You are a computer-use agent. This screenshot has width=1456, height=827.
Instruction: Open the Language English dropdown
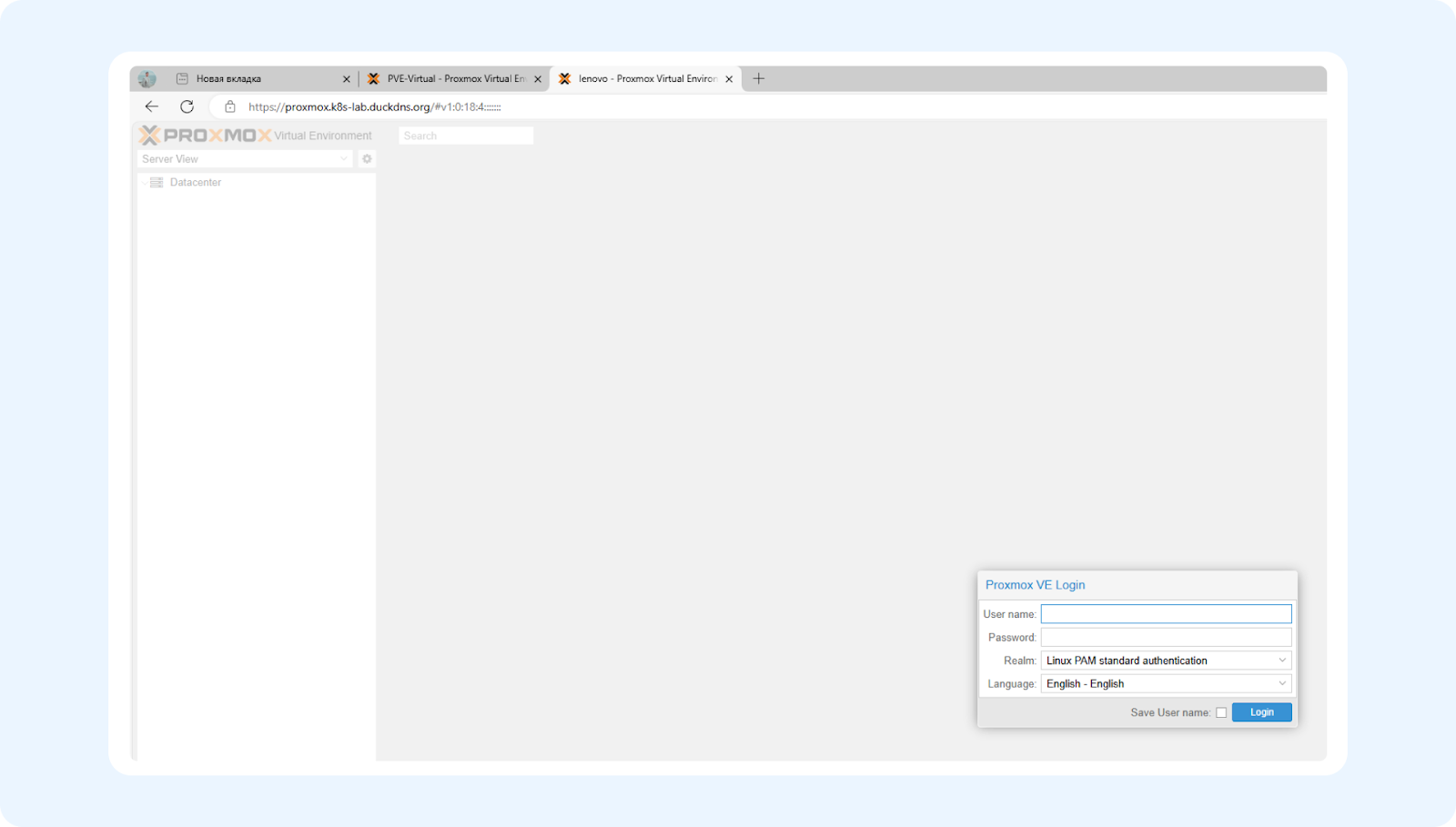(x=1166, y=683)
